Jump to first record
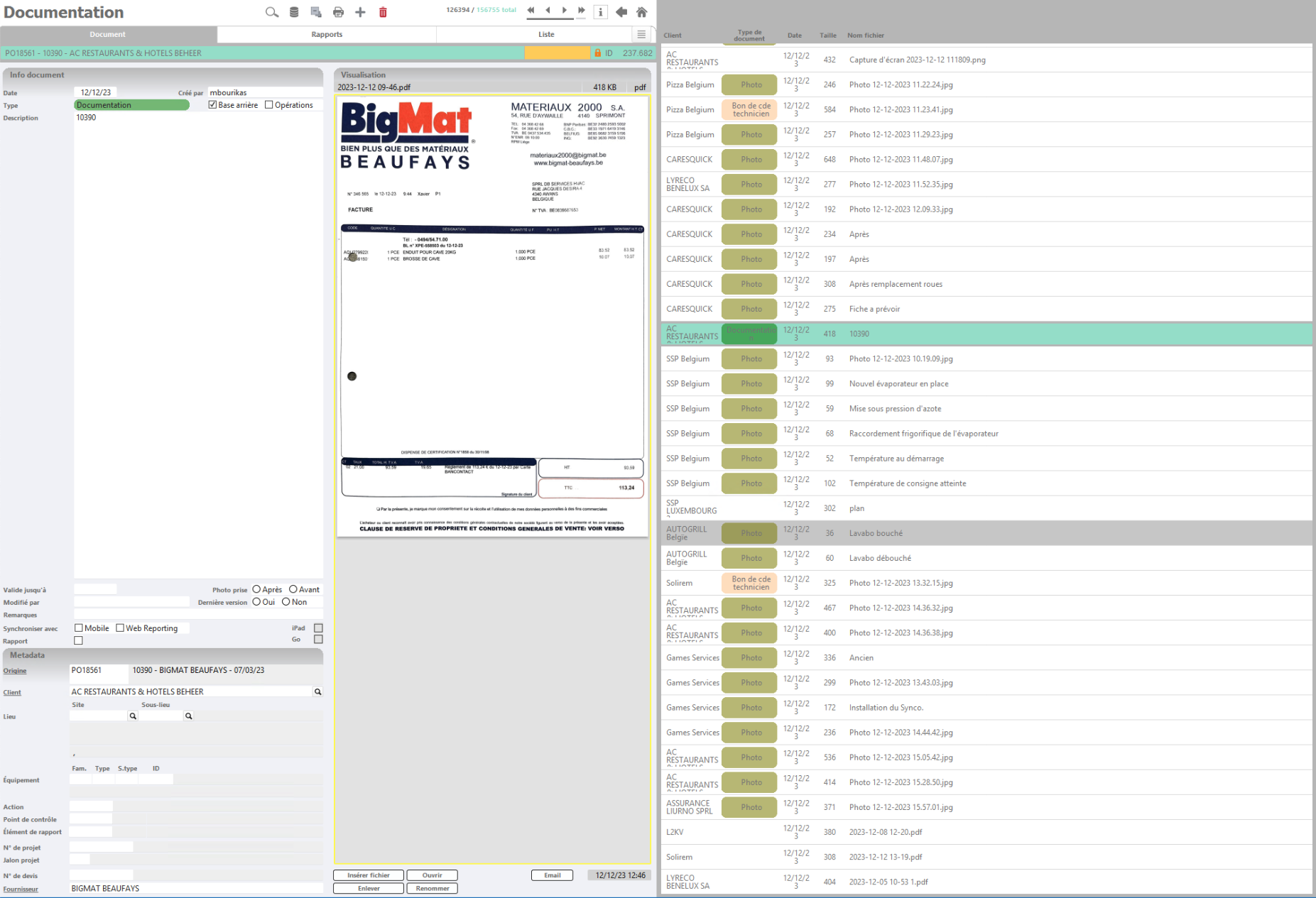This screenshot has width=1316, height=898. 531,11
